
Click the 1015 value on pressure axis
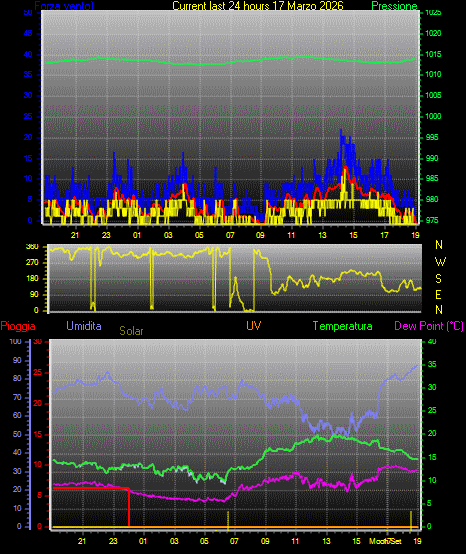[433, 54]
